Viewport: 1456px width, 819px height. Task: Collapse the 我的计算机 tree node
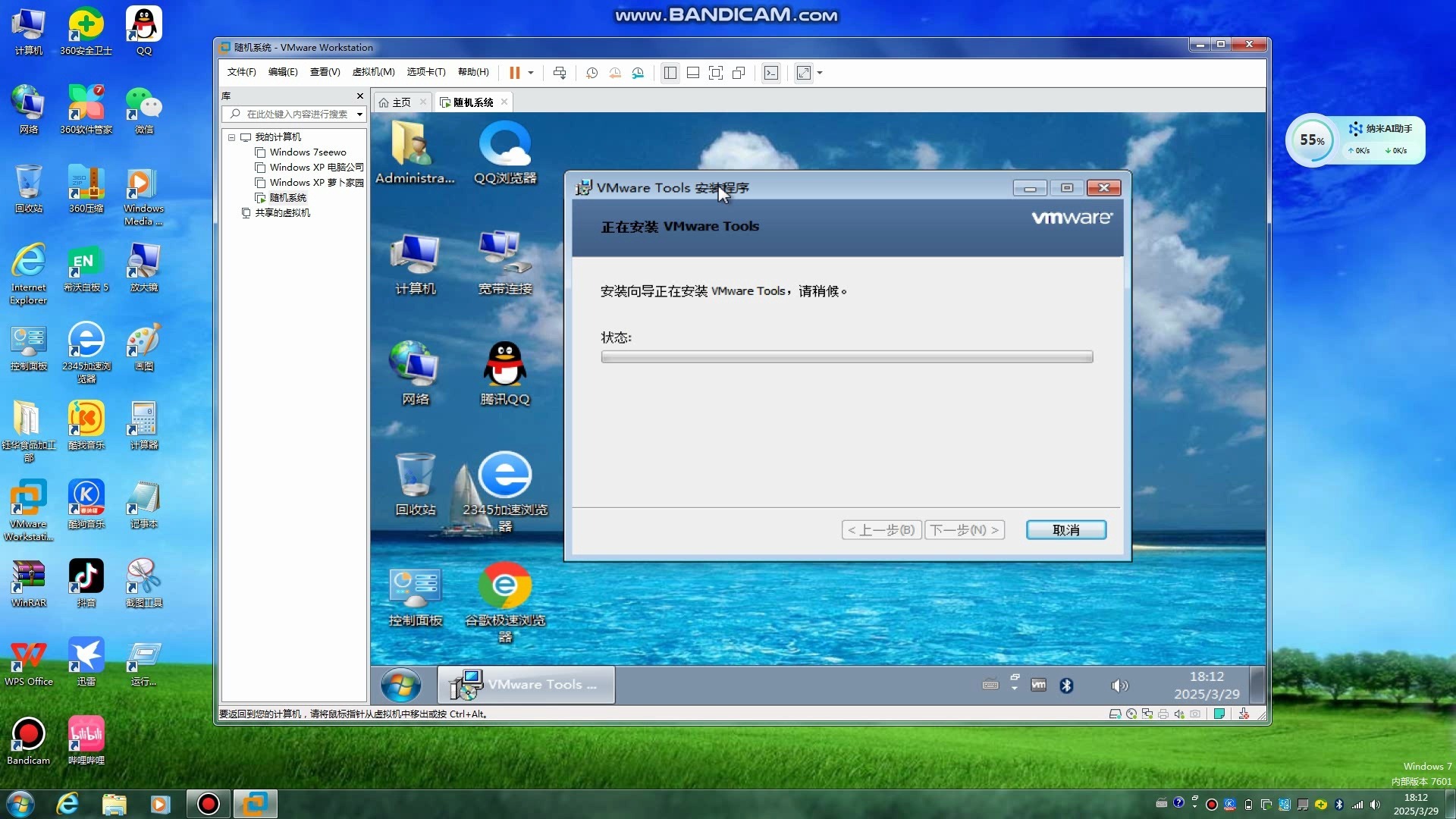coord(232,137)
